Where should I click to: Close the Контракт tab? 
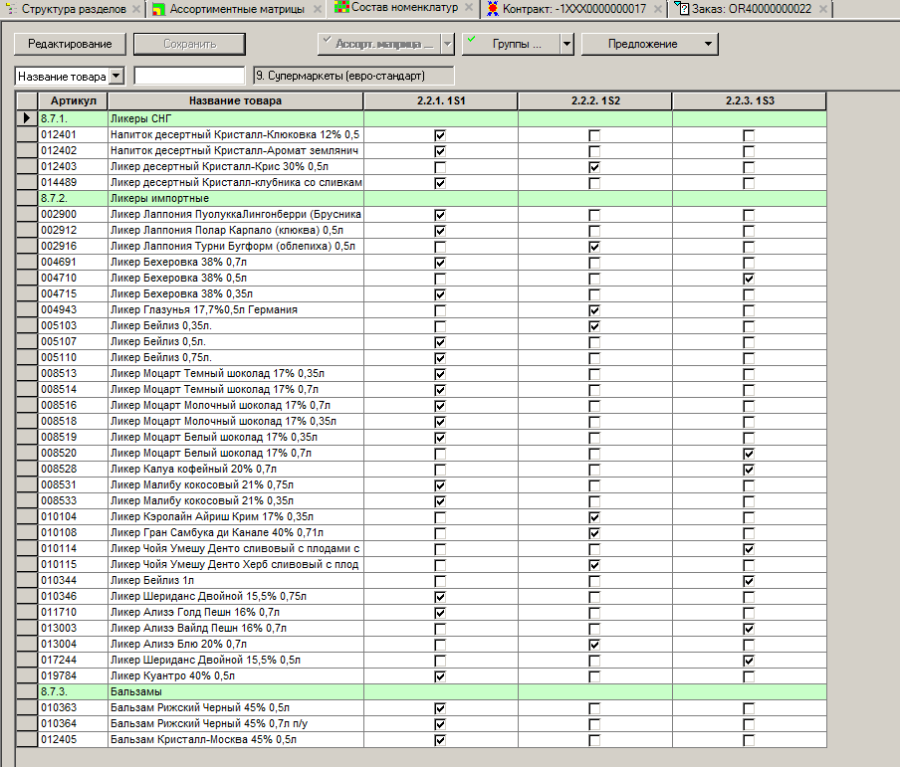[x=658, y=9]
